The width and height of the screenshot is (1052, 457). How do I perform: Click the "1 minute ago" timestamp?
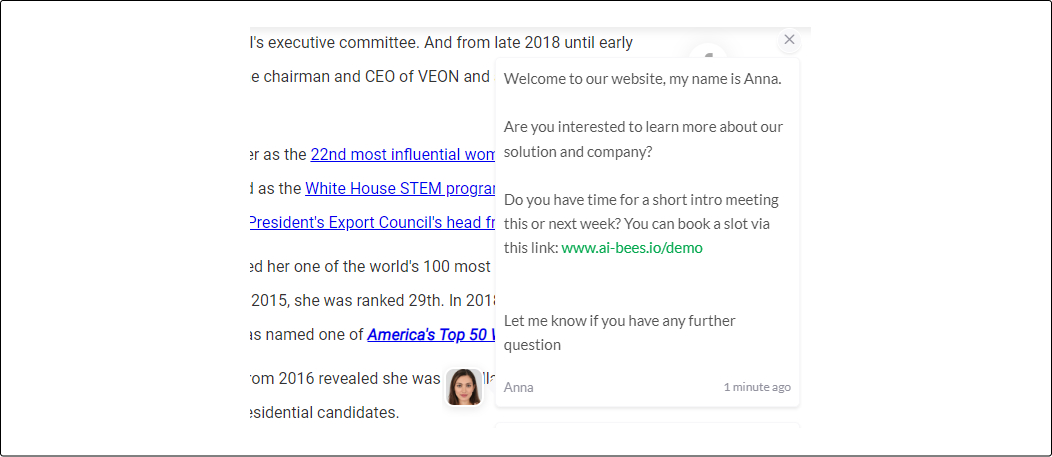[757, 387]
